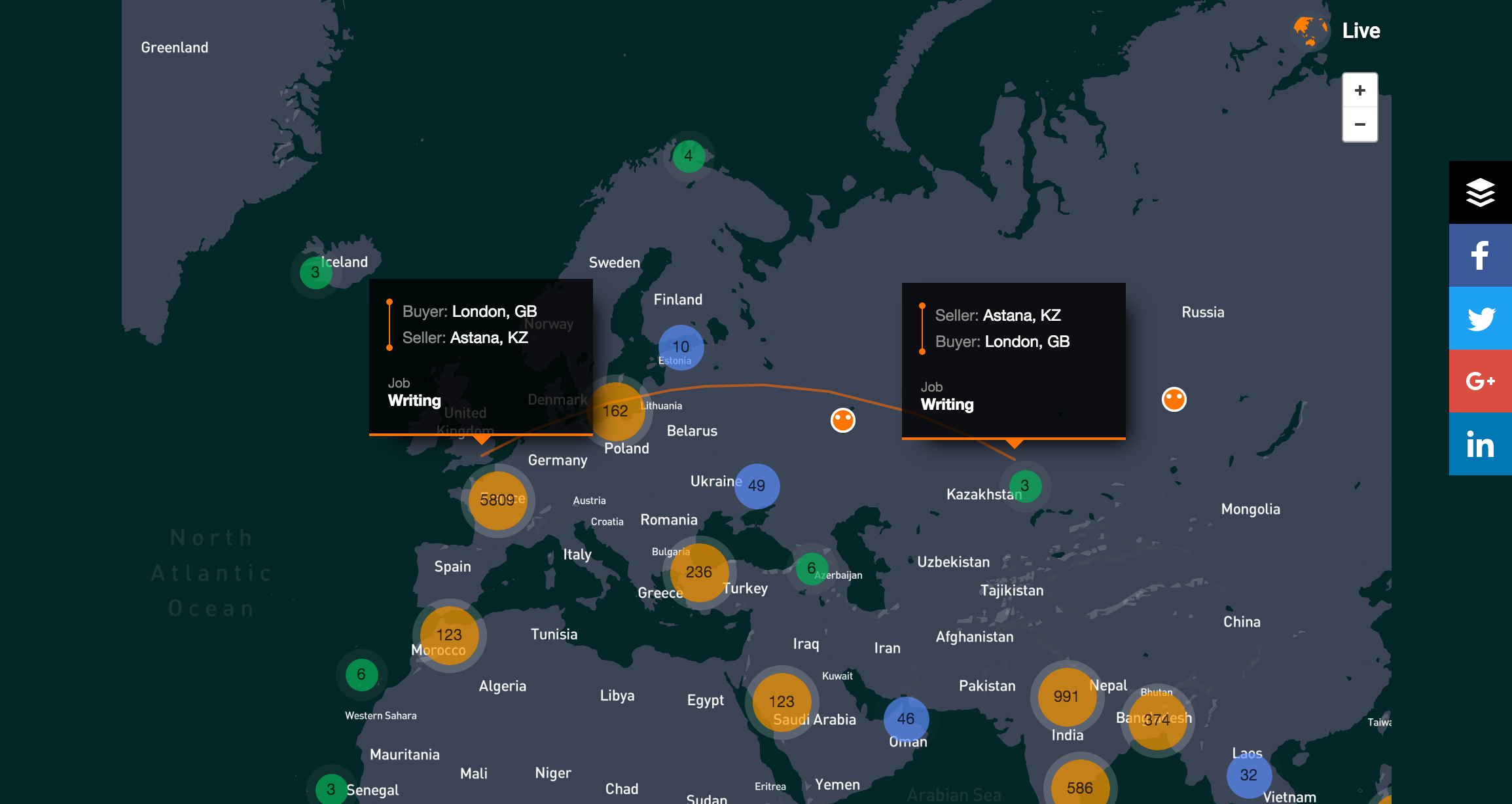
Task: Click the Iran map label
Action: tap(888, 648)
